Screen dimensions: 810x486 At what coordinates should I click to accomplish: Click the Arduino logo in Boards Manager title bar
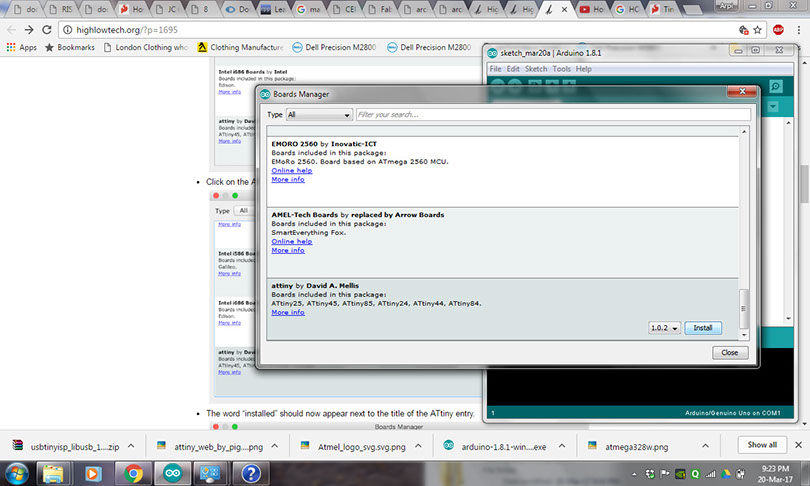click(x=265, y=94)
